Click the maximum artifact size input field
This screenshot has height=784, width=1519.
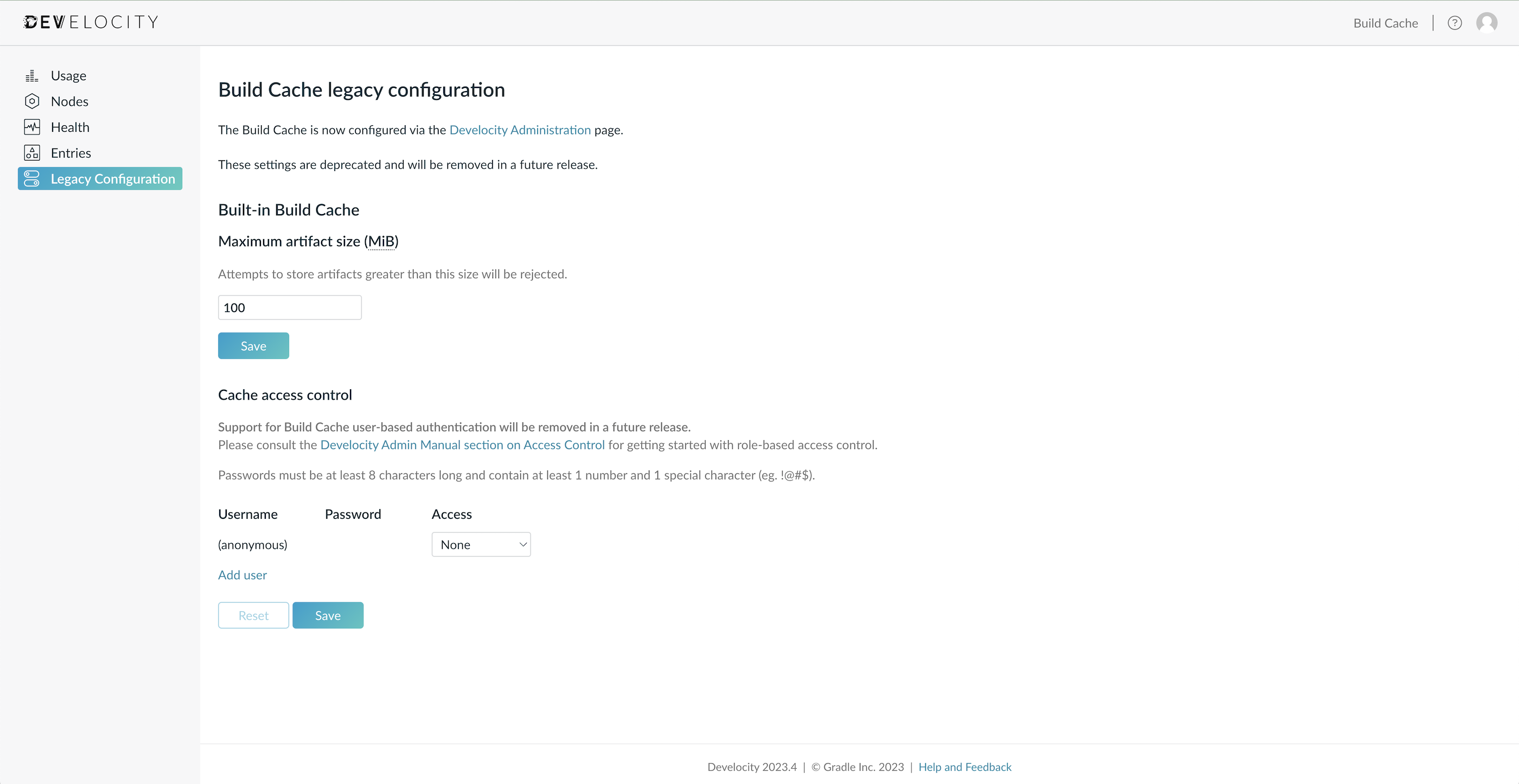(290, 307)
